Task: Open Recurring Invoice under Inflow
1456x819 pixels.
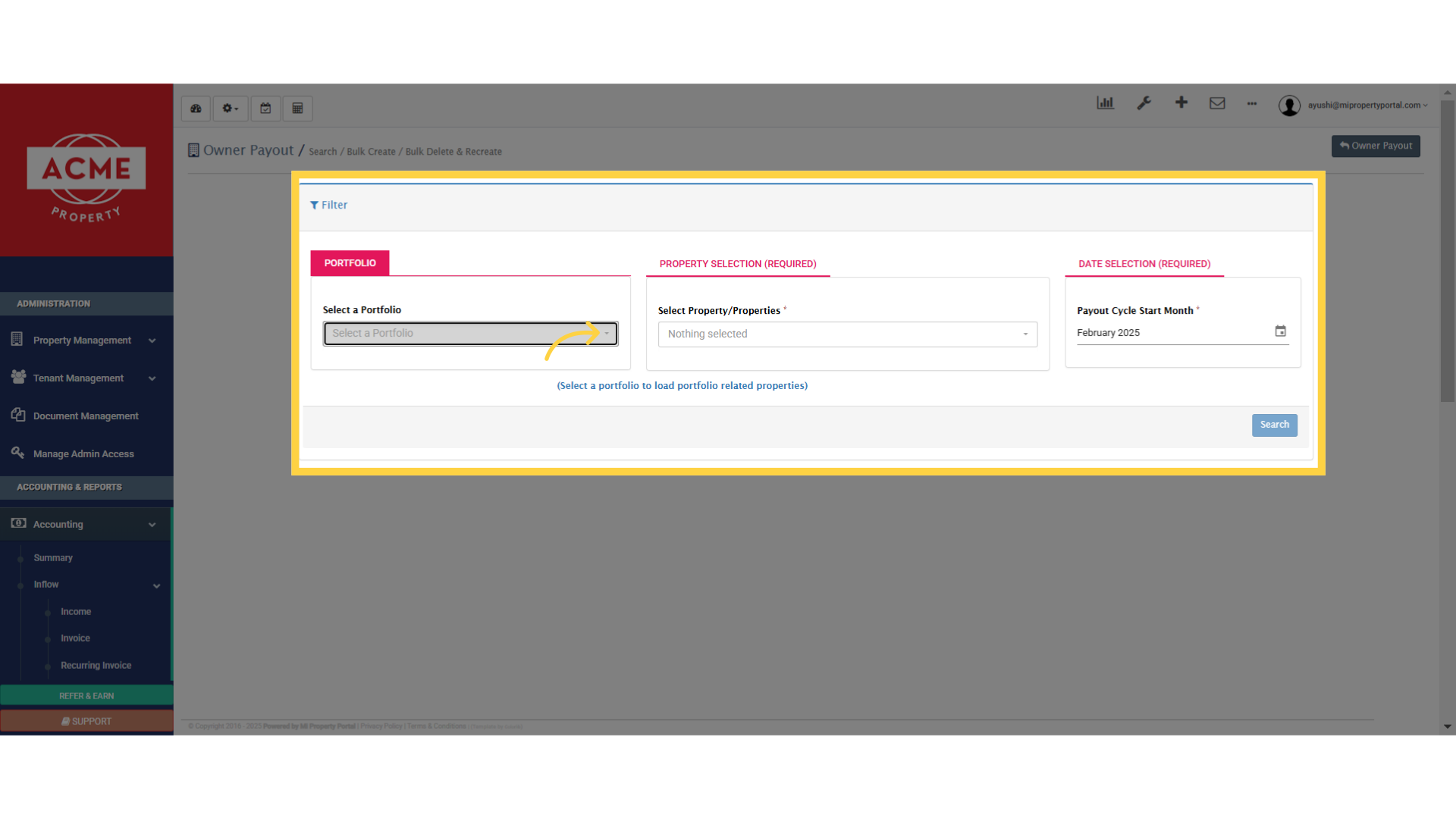Action: coord(96,666)
